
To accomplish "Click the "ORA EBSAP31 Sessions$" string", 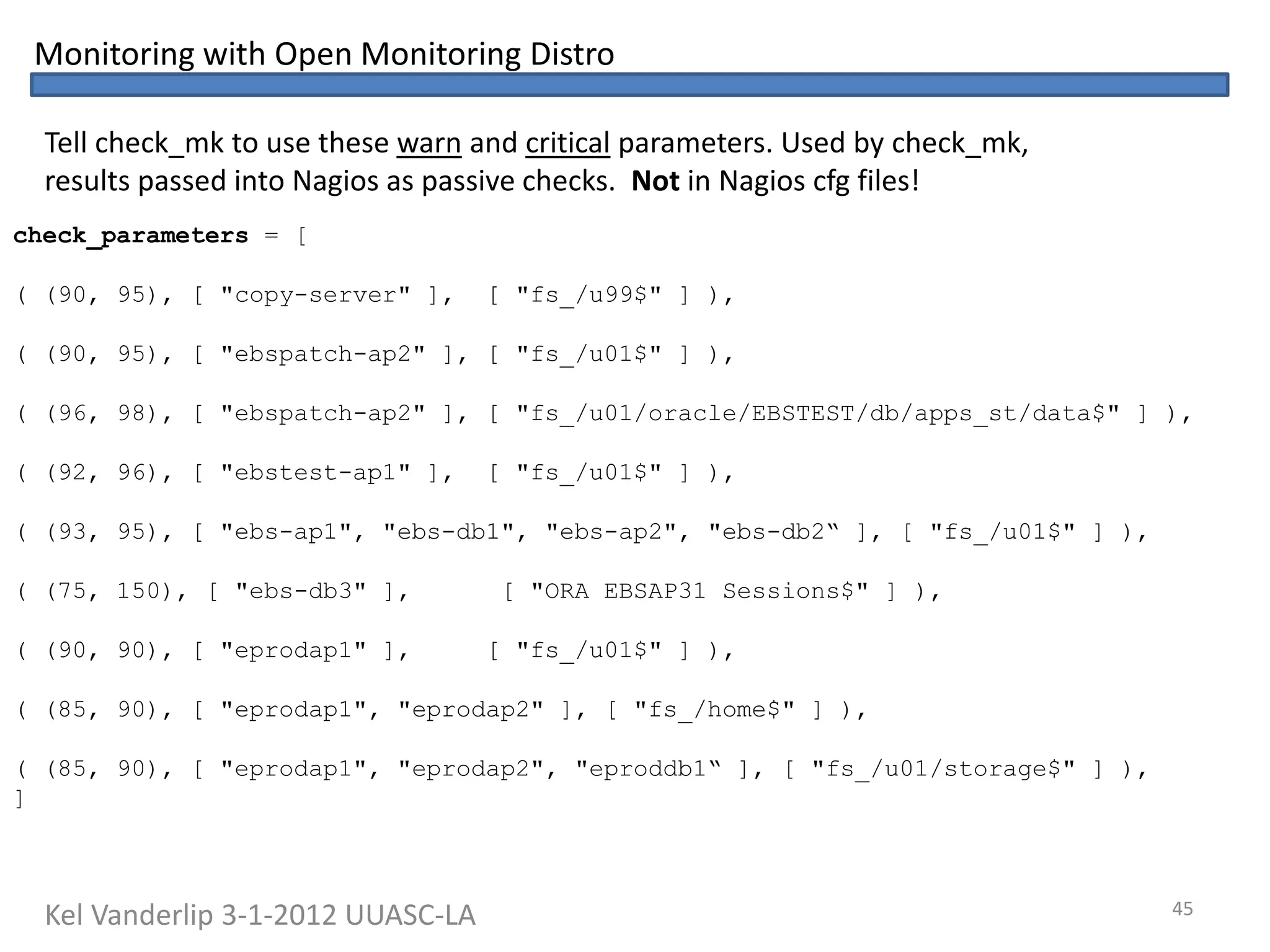I will pos(699,591).
